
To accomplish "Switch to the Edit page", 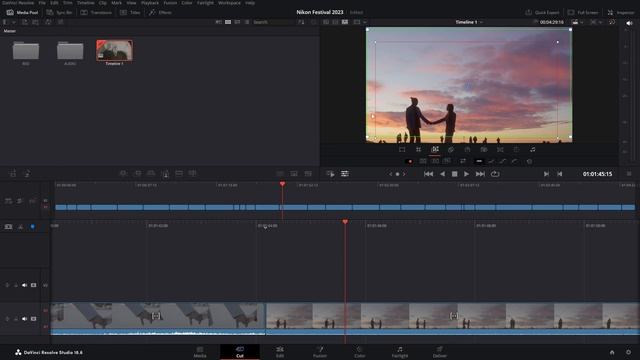I will tap(280, 352).
